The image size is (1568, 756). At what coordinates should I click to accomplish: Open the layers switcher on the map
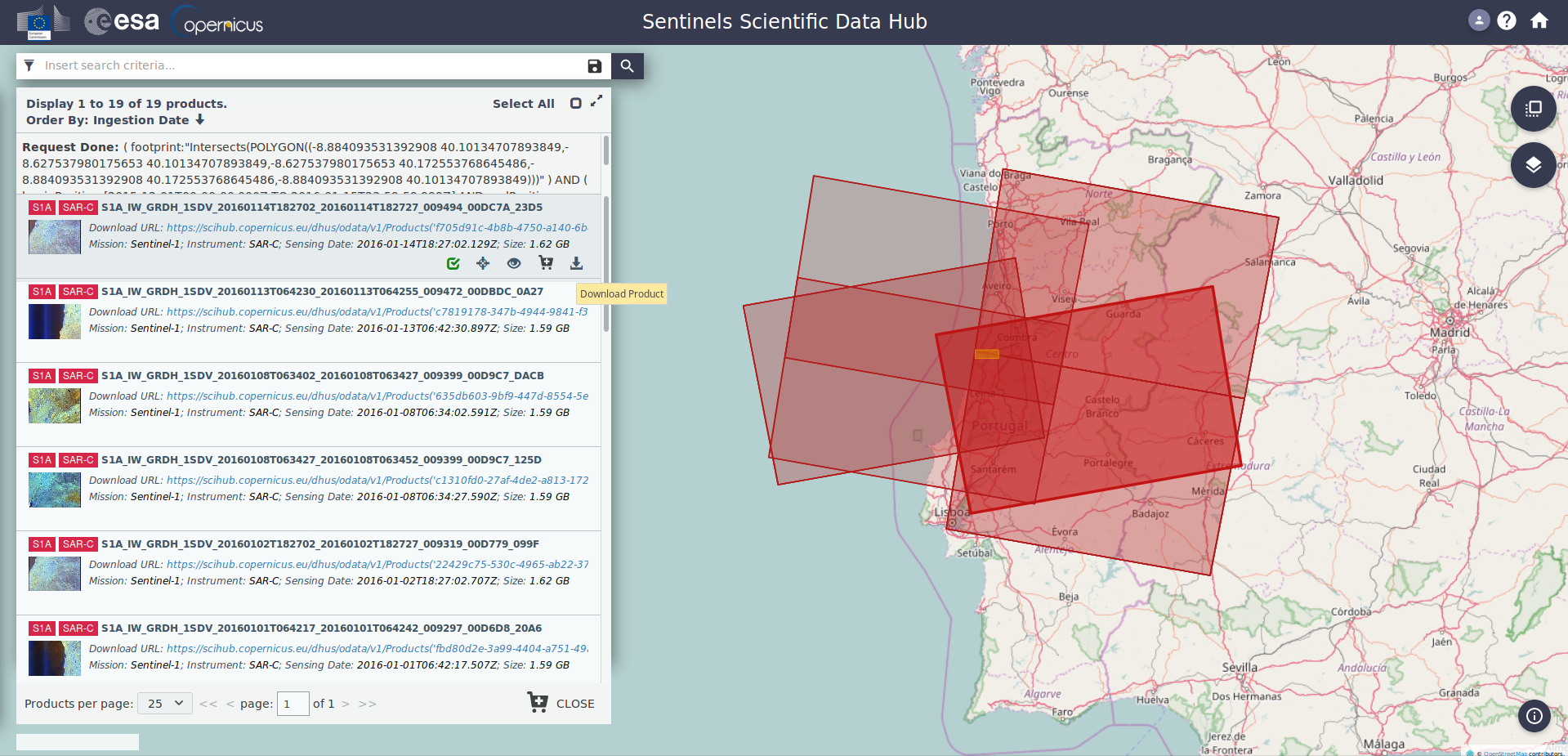(x=1534, y=165)
